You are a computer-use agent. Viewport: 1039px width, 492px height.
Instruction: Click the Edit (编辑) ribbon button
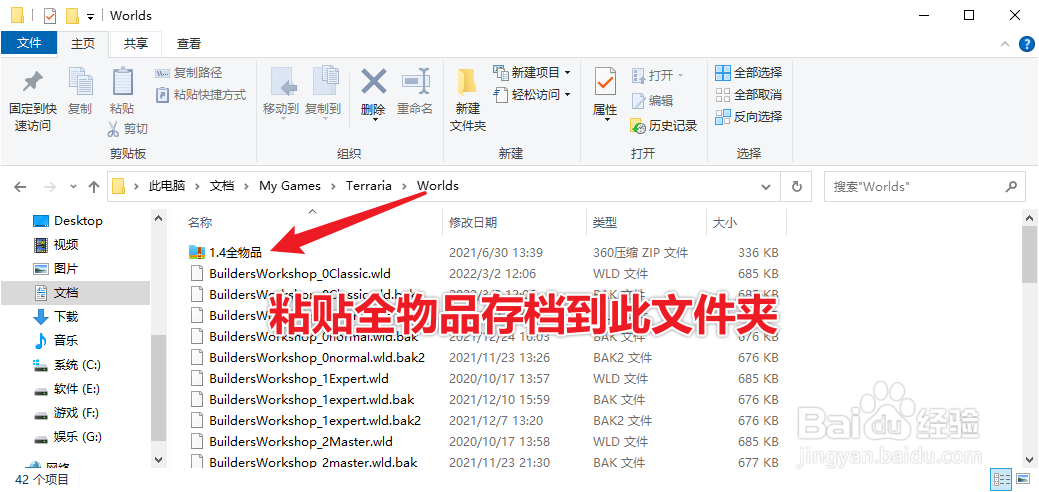653,101
